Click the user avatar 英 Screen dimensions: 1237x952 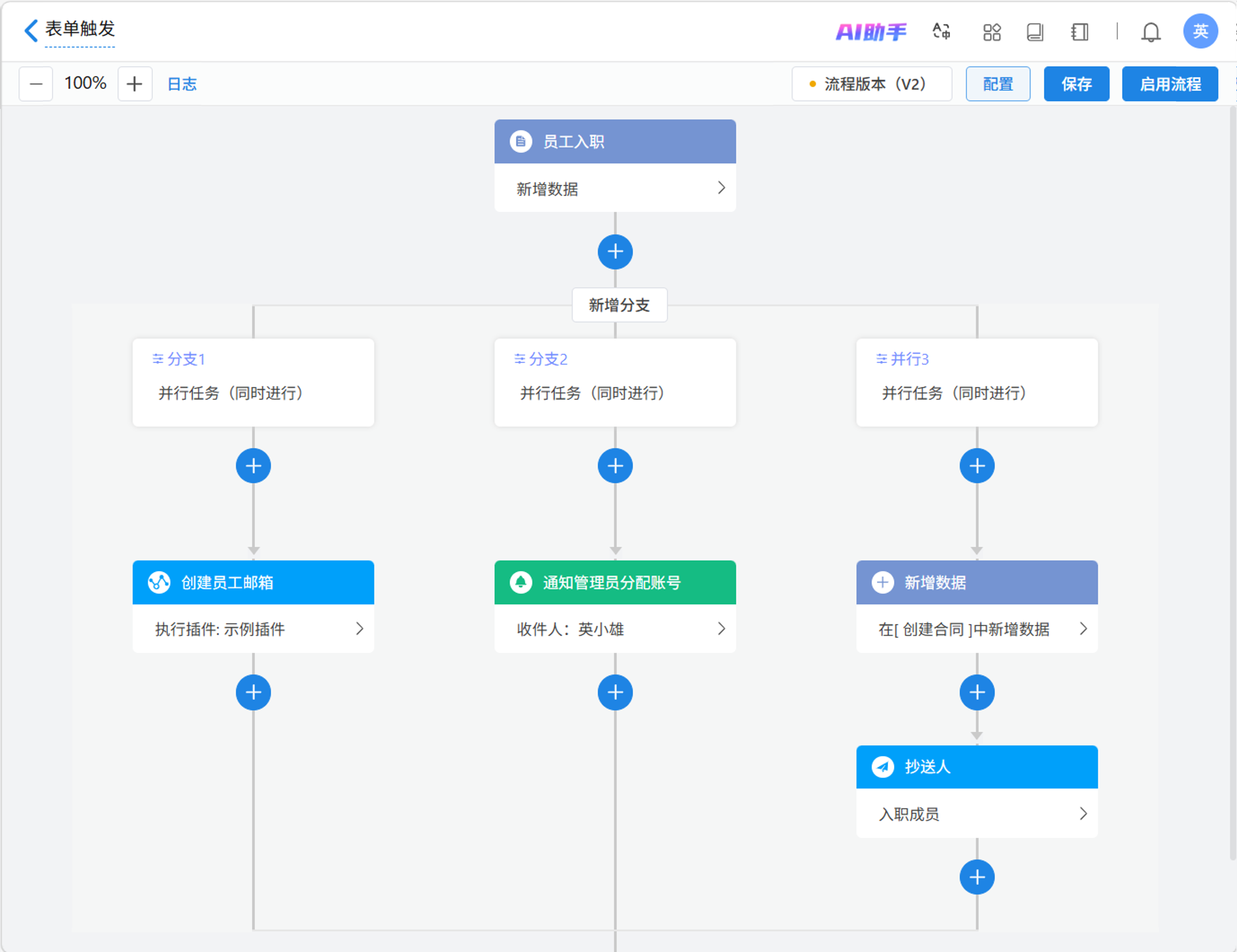point(1200,31)
